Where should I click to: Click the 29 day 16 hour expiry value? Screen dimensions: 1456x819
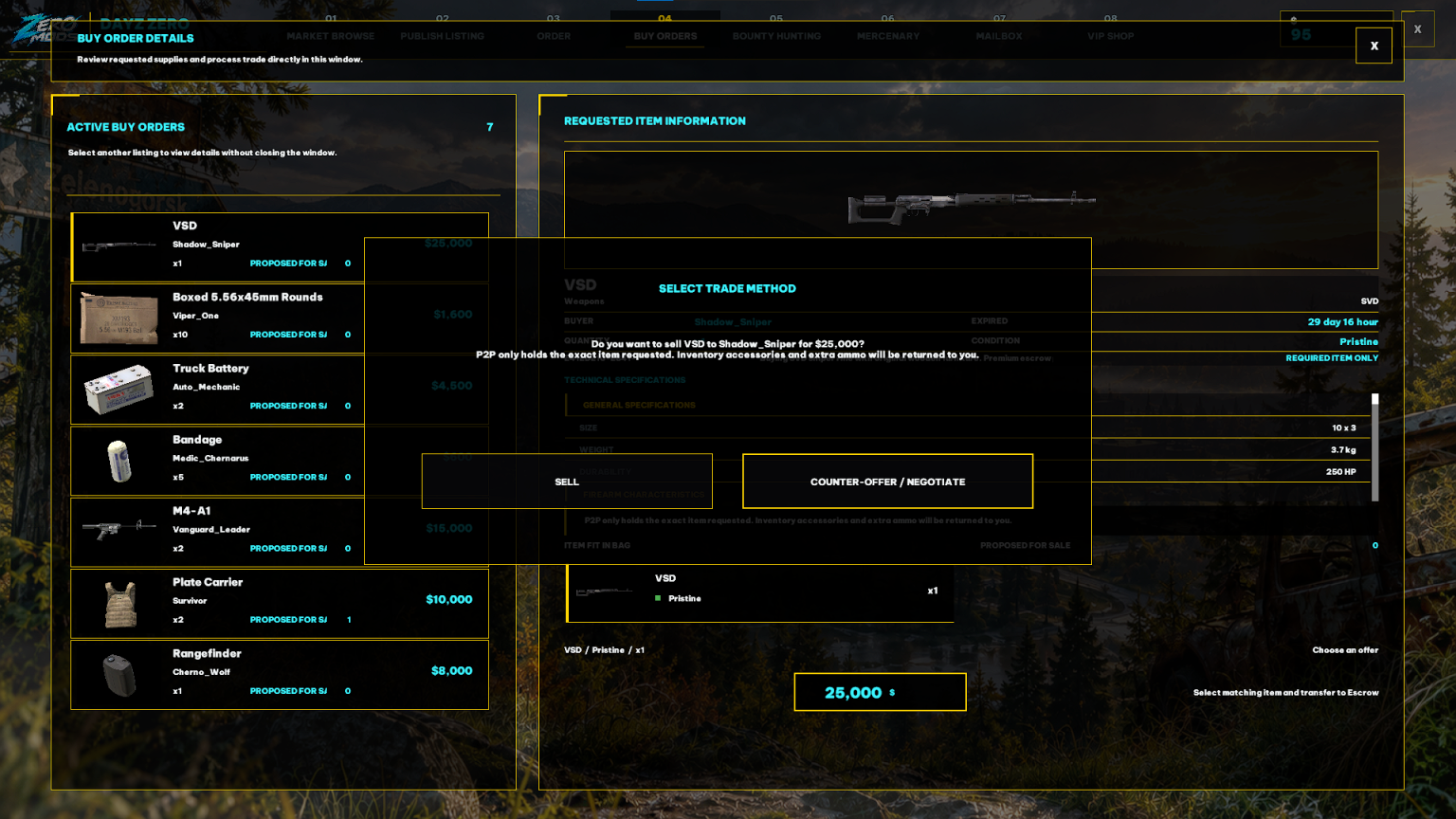[x=1342, y=322]
